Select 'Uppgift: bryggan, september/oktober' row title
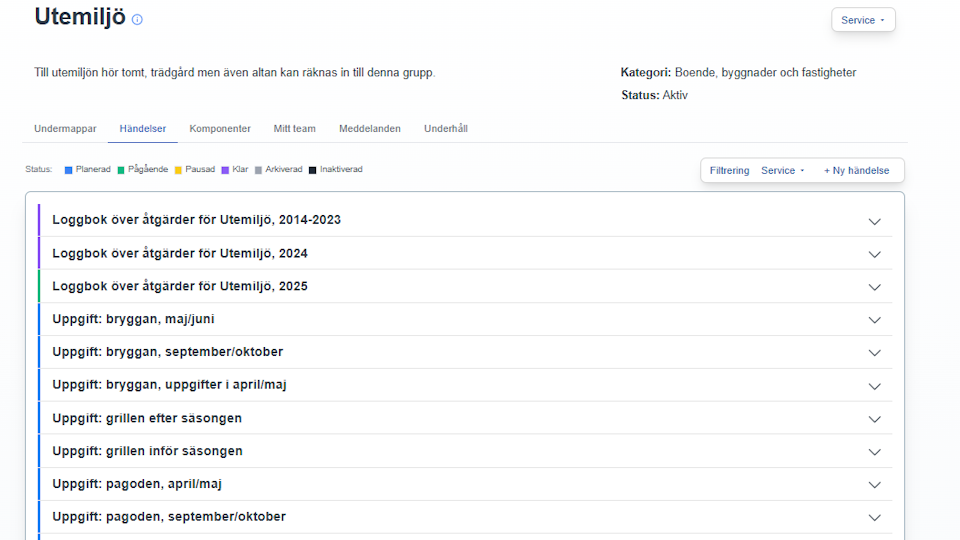 pyautogui.click(x=168, y=352)
